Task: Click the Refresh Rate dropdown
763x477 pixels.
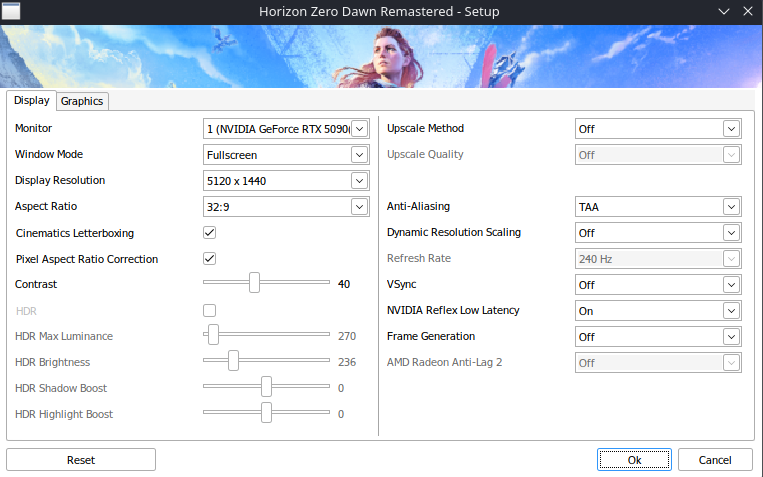Action: pyautogui.click(x=658, y=259)
